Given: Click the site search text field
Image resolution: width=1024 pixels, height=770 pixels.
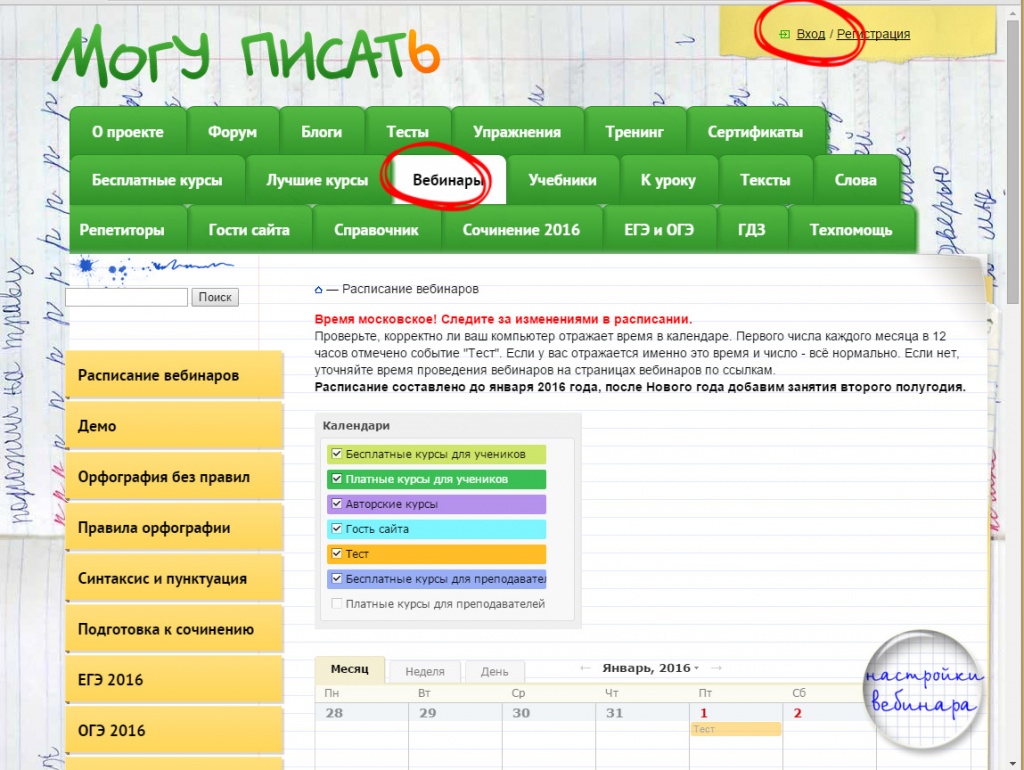Looking at the screenshot, I should click(x=126, y=297).
